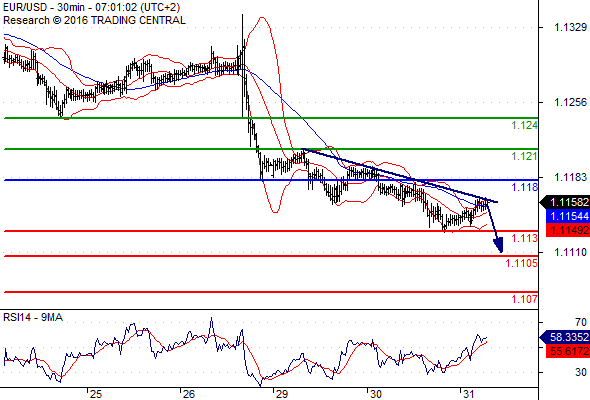590x400 pixels.
Task: Click the red 1.11492 price tag
Action: pos(567,230)
